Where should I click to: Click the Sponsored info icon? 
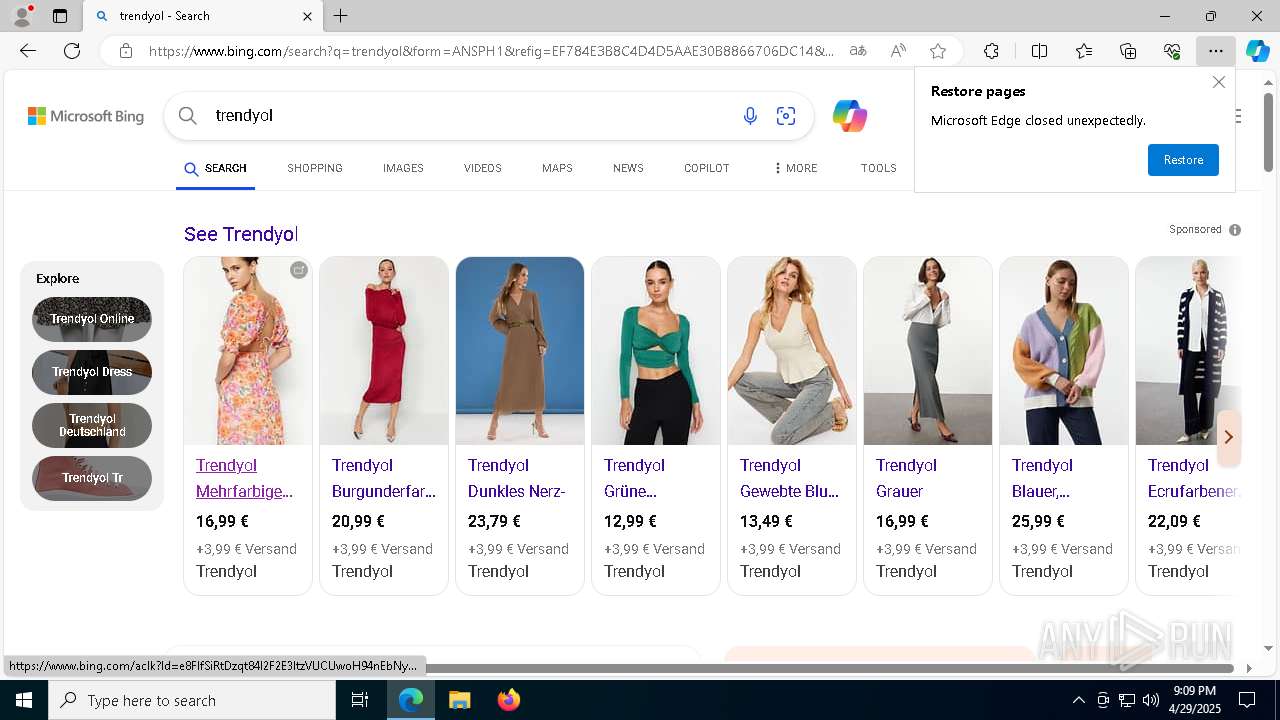(1235, 230)
